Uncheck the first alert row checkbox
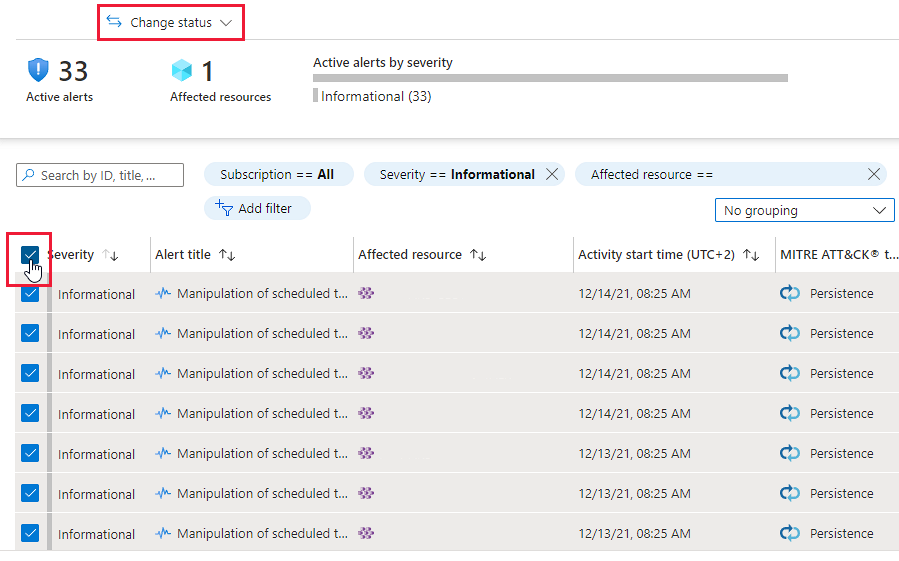 pos(30,294)
